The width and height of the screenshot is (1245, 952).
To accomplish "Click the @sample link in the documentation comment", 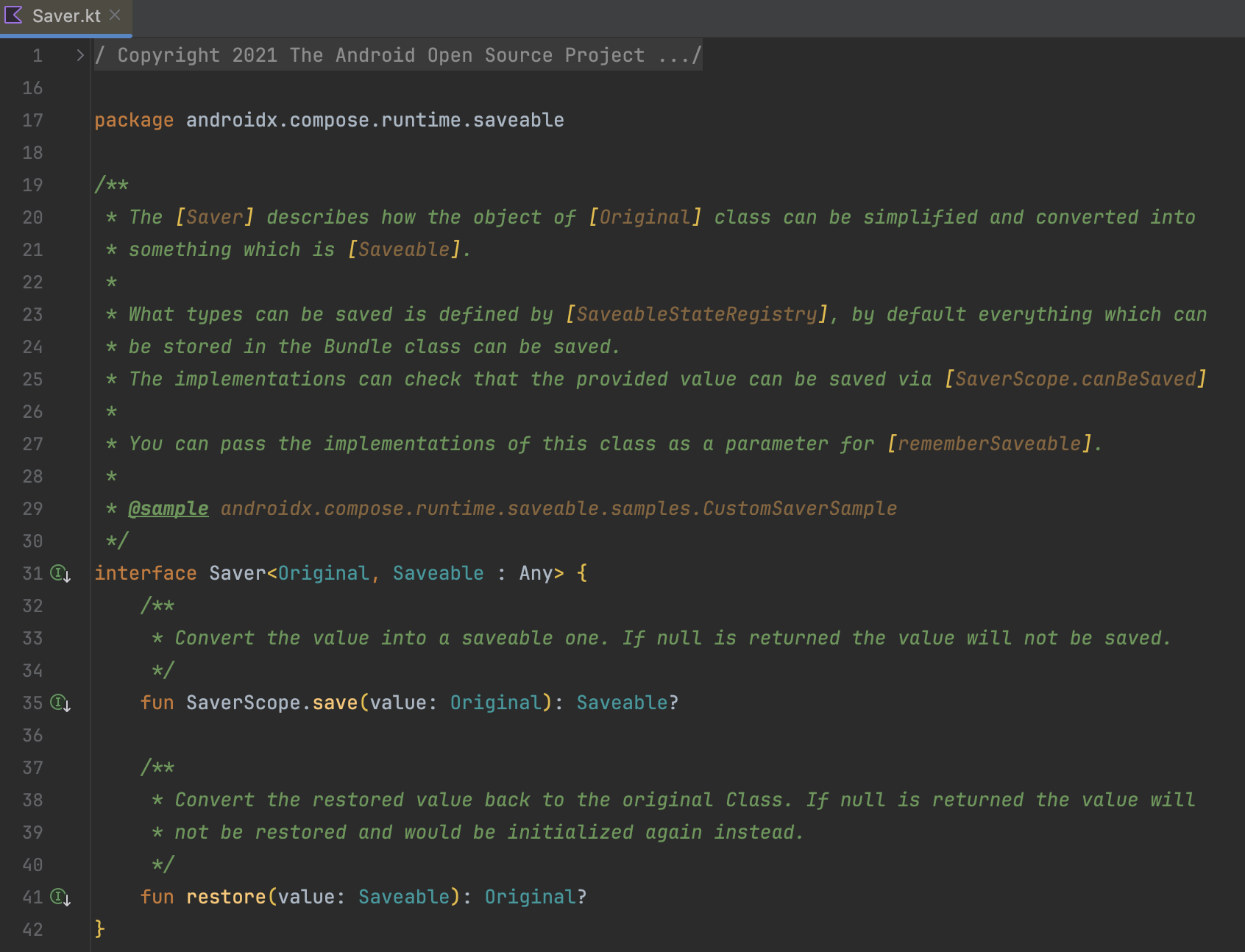I will tap(169, 508).
